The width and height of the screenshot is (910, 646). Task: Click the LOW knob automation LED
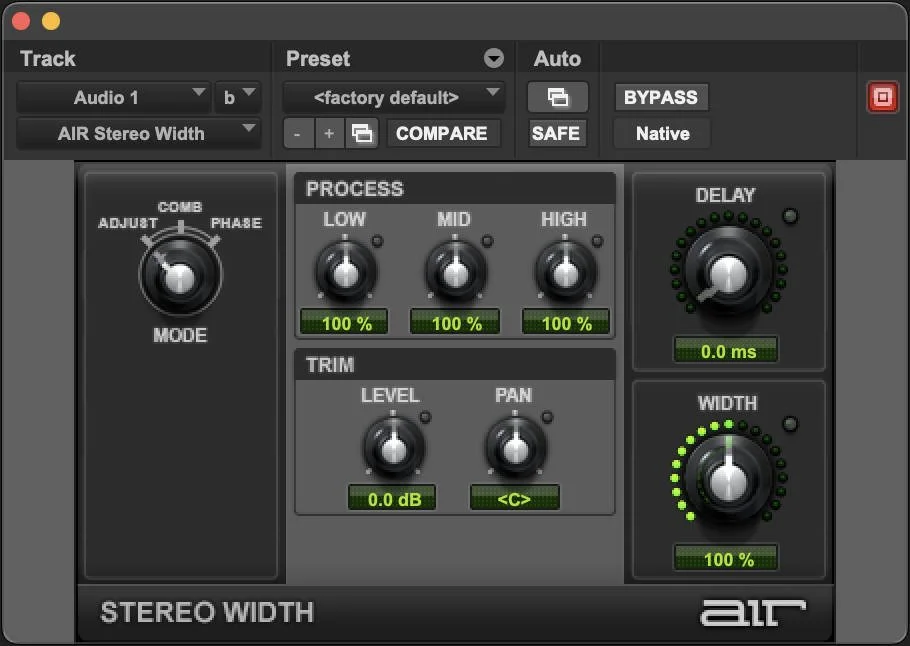pyautogui.click(x=377, y=240)
